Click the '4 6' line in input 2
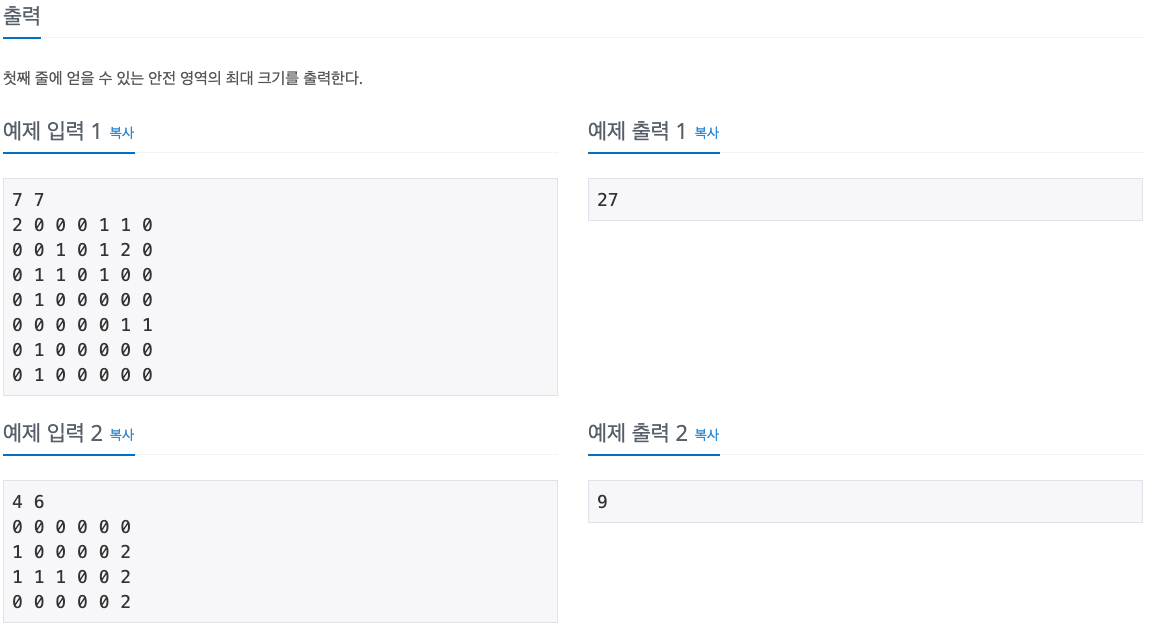1153x634 pixels. pyautogui.click(x=29, y=502)
